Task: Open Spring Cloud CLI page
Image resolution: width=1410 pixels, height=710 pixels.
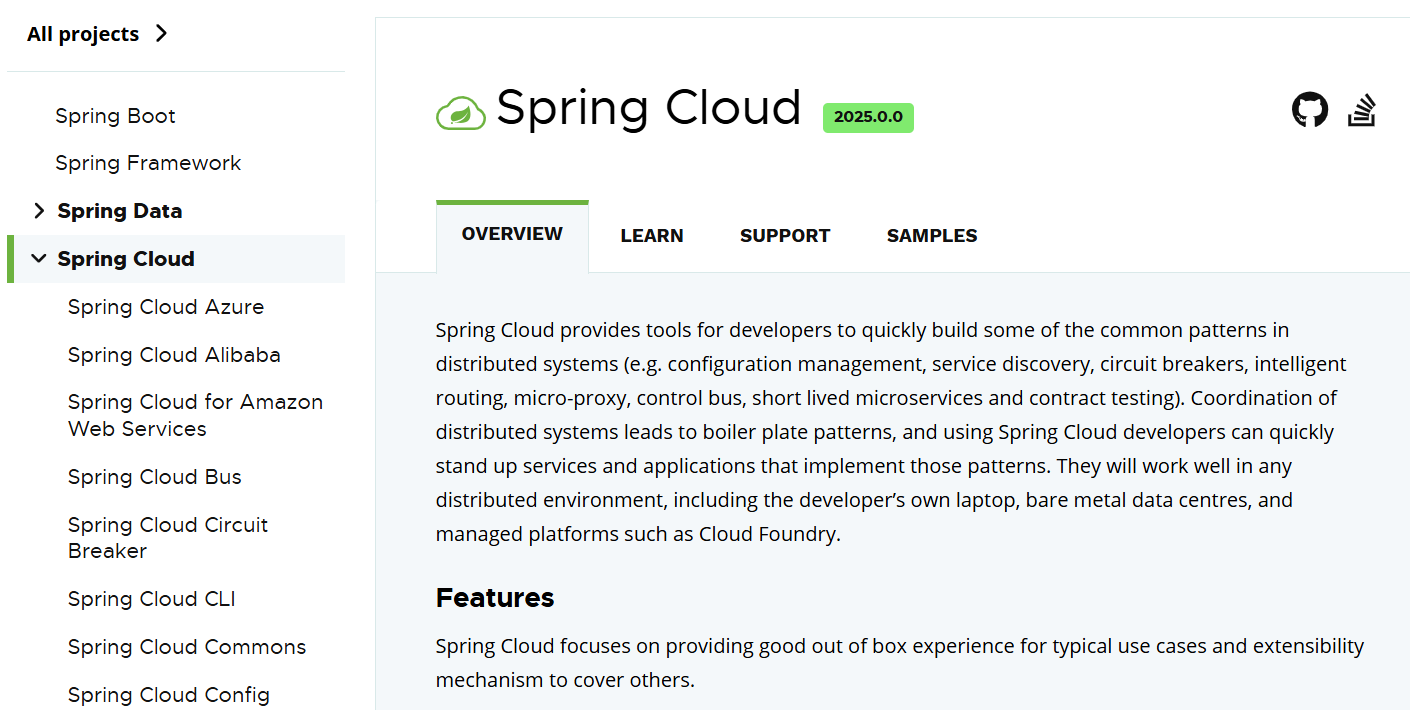Action: click(x=152, y=599)
